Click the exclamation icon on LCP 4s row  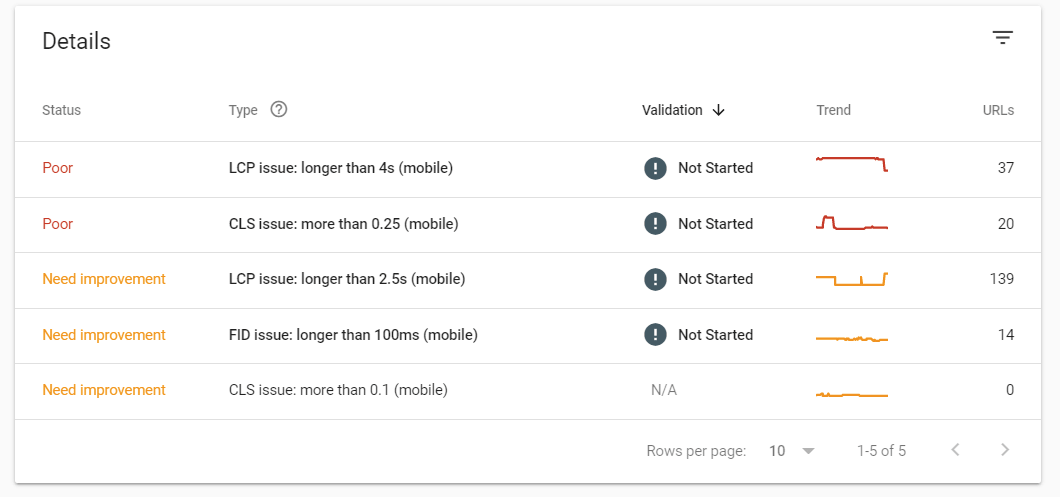click(655, 168)
